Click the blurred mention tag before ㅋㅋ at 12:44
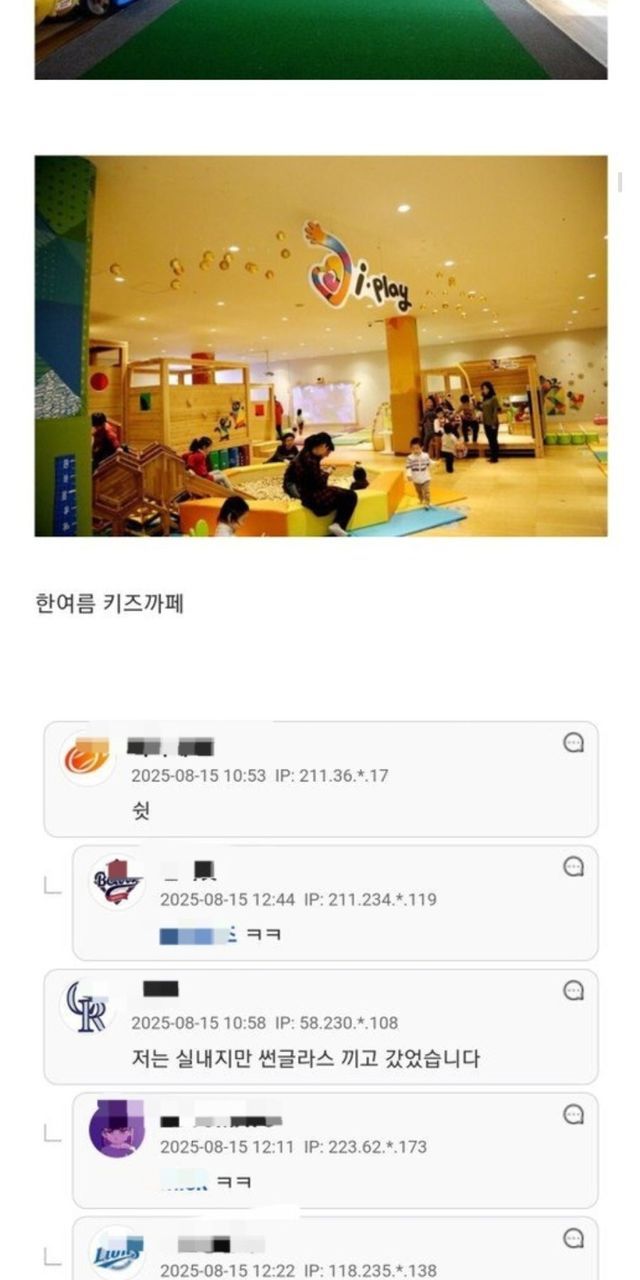 (198, 936)
